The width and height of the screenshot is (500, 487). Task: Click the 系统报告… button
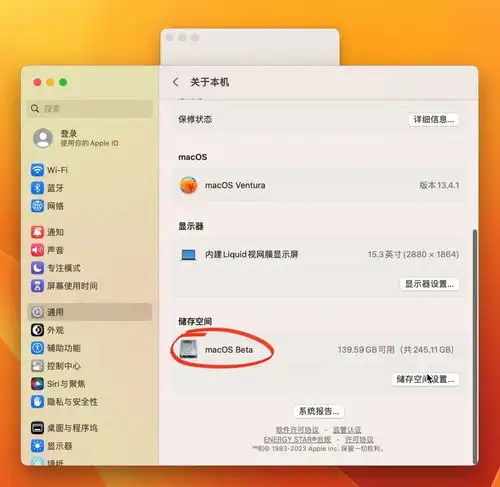tap(319, 411)
